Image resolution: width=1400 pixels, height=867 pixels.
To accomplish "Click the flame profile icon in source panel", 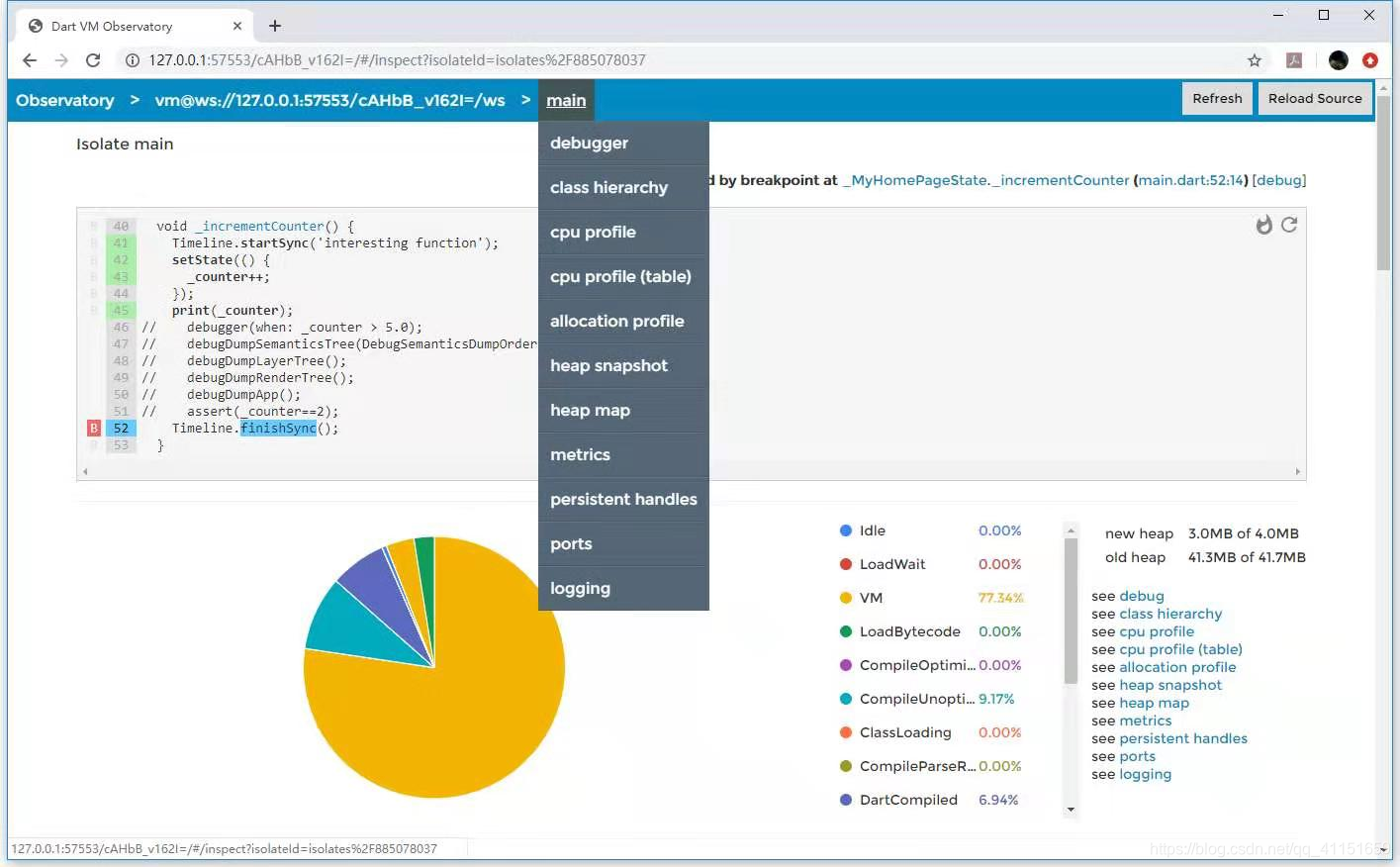I will click(x=1263, y=225).
